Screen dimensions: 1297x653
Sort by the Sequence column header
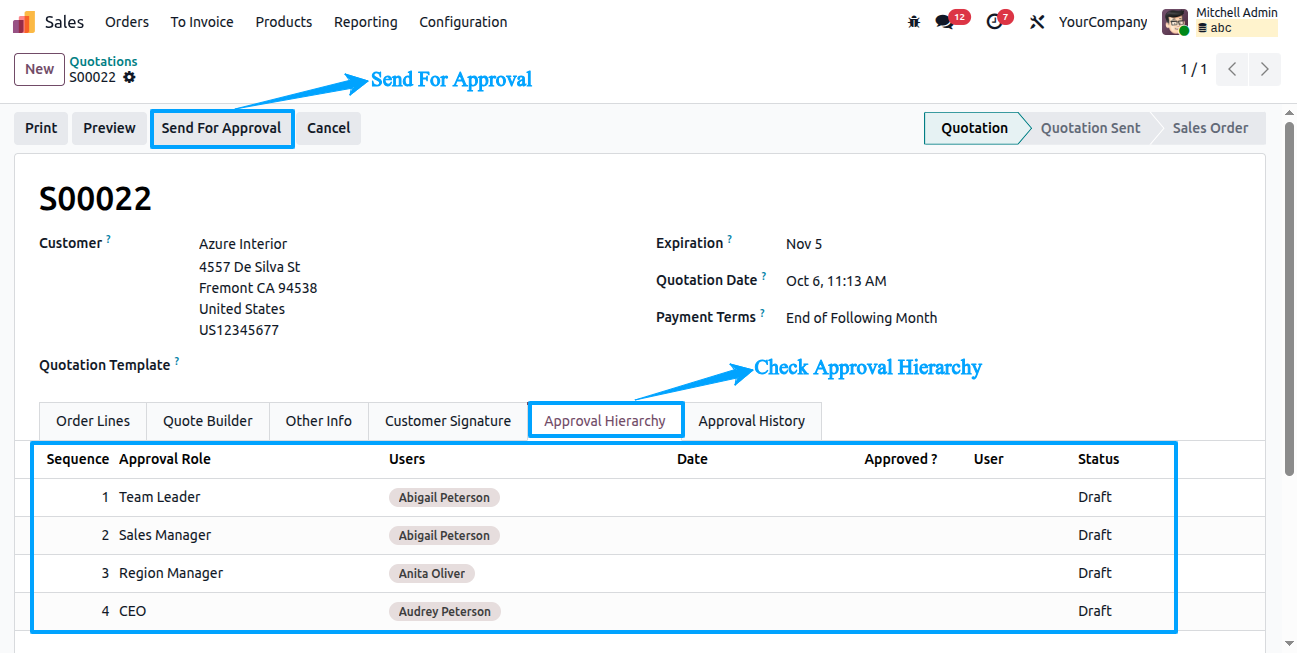click(x=78, y=459)
